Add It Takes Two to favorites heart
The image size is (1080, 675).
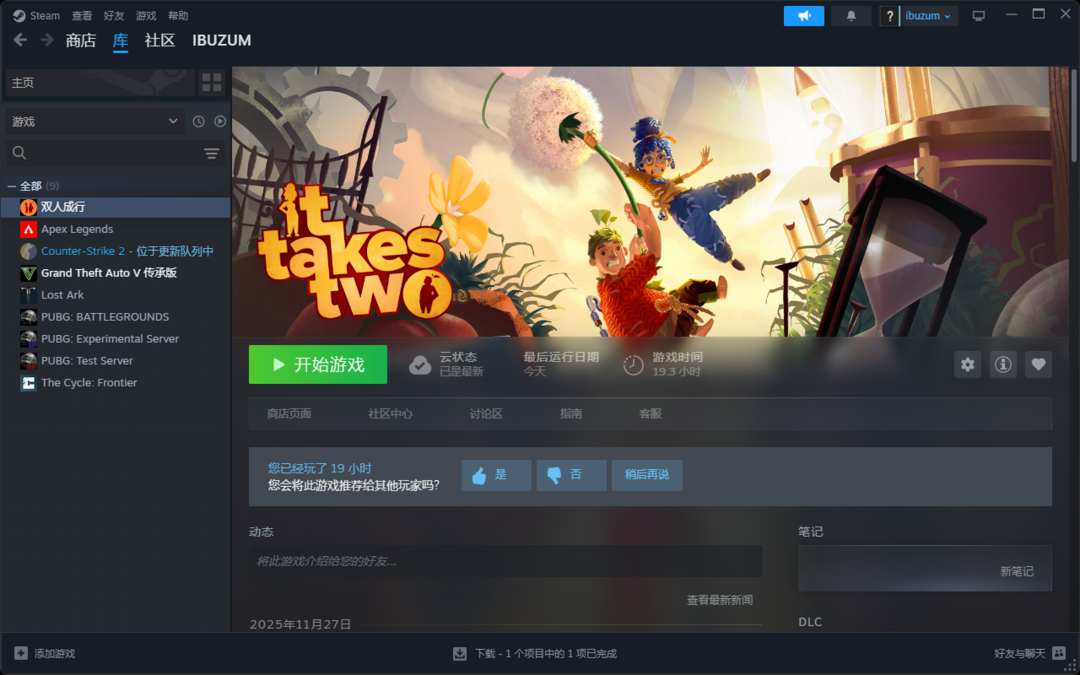pyautogui.click(x=1038, y=365)
